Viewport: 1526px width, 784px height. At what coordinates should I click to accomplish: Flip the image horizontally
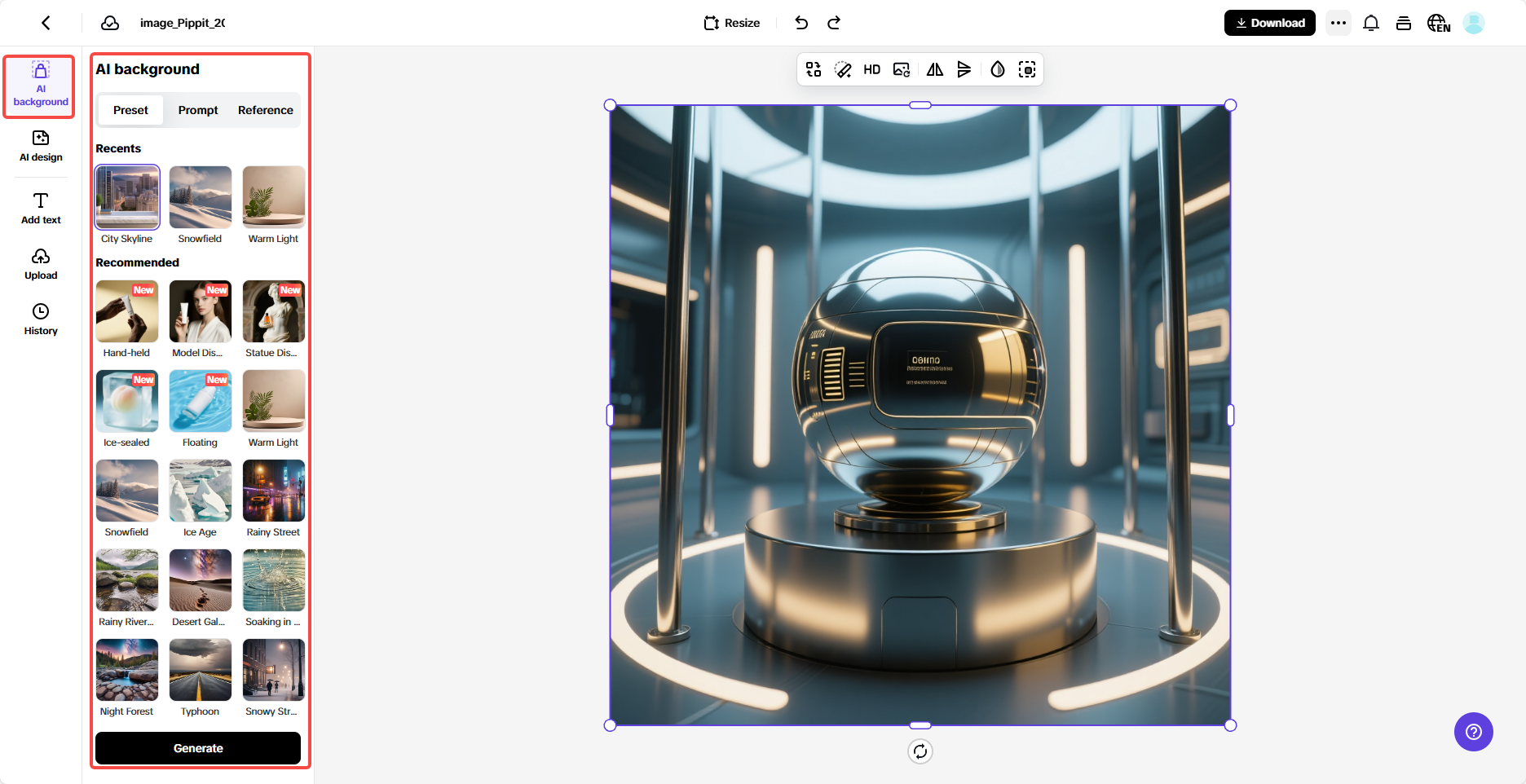934,70
